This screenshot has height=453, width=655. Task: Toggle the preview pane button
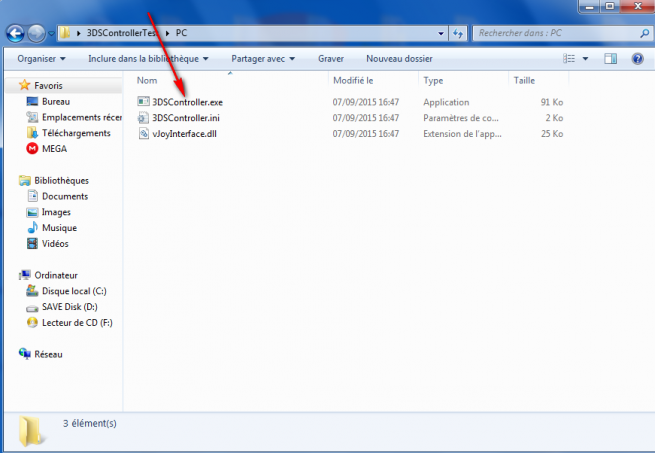[610, 59]
